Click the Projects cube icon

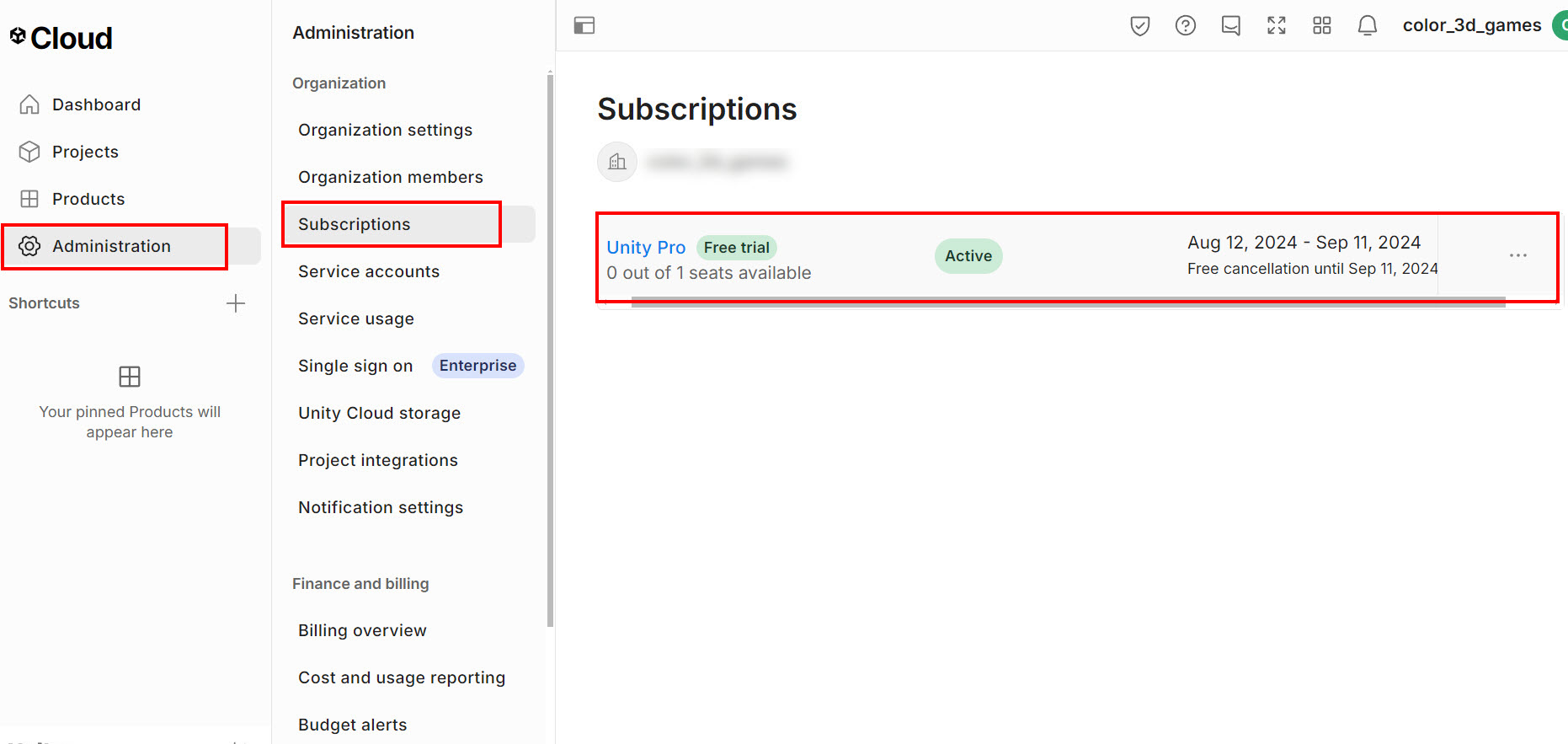click(x=29, y=152)
